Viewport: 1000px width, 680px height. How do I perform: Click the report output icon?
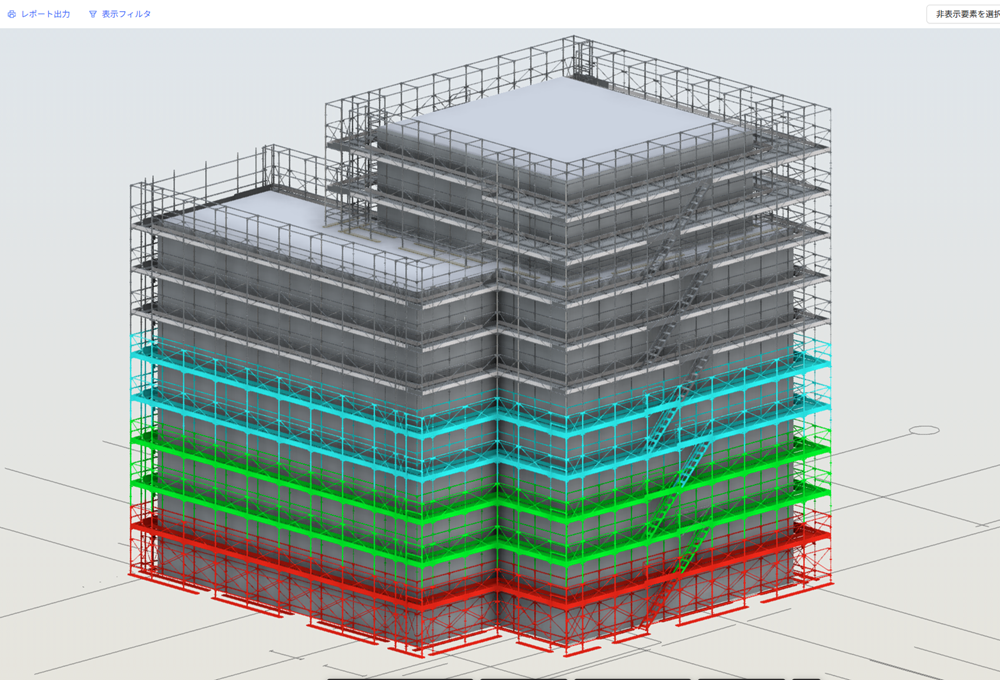click(12, 14)
